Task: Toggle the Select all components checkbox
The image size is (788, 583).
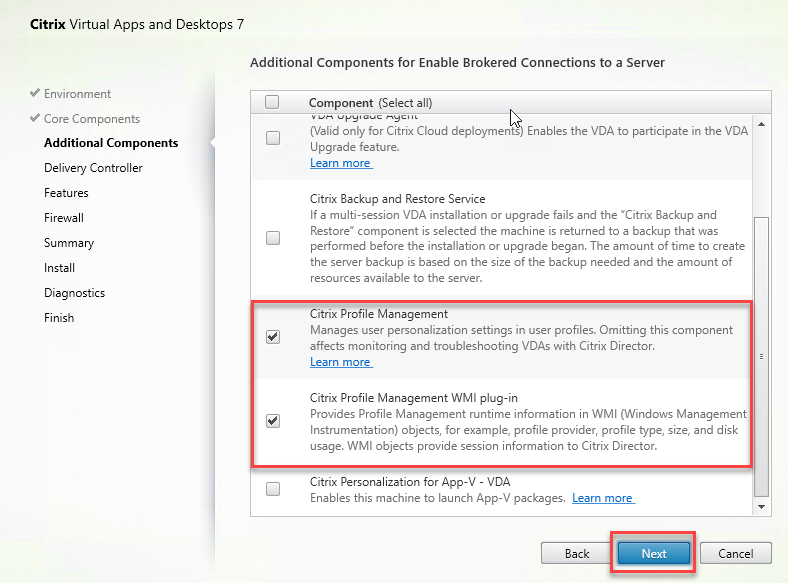Action: tap(272, 102)
